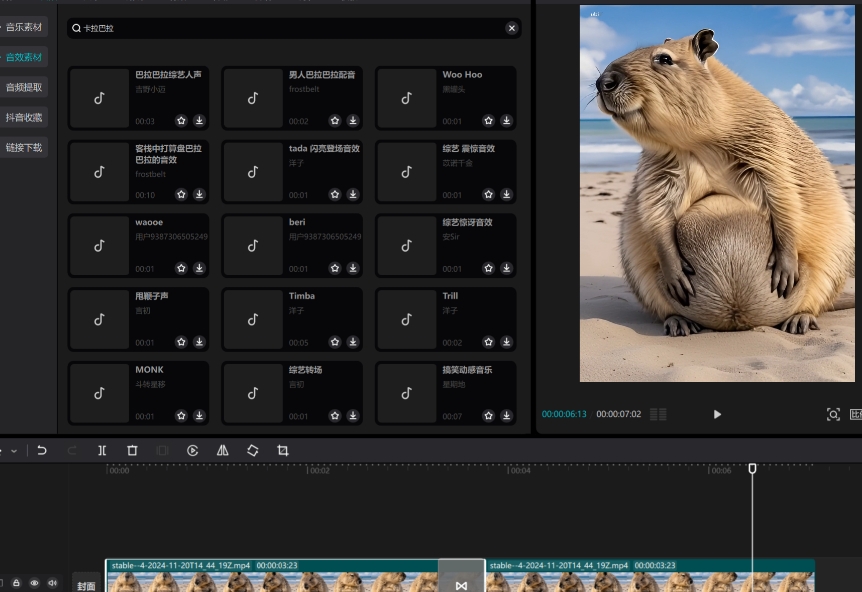Lock the main video track

point(16,583)
